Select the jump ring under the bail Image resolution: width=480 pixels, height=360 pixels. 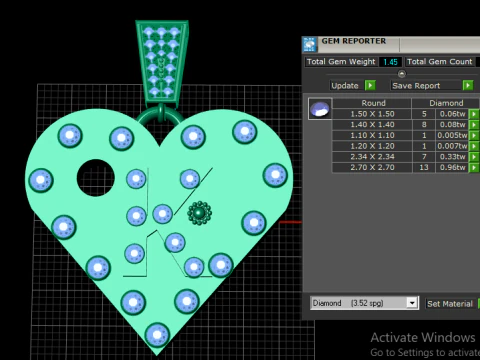tap(160, 115)
